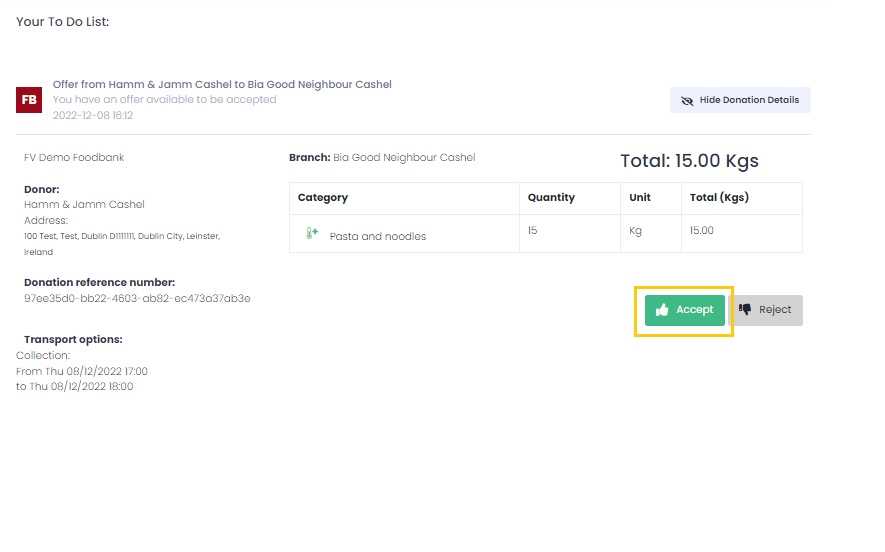The image size is (885, 552).
Task: Select the Total (Kgs) column header
Action: coord(719,198)
